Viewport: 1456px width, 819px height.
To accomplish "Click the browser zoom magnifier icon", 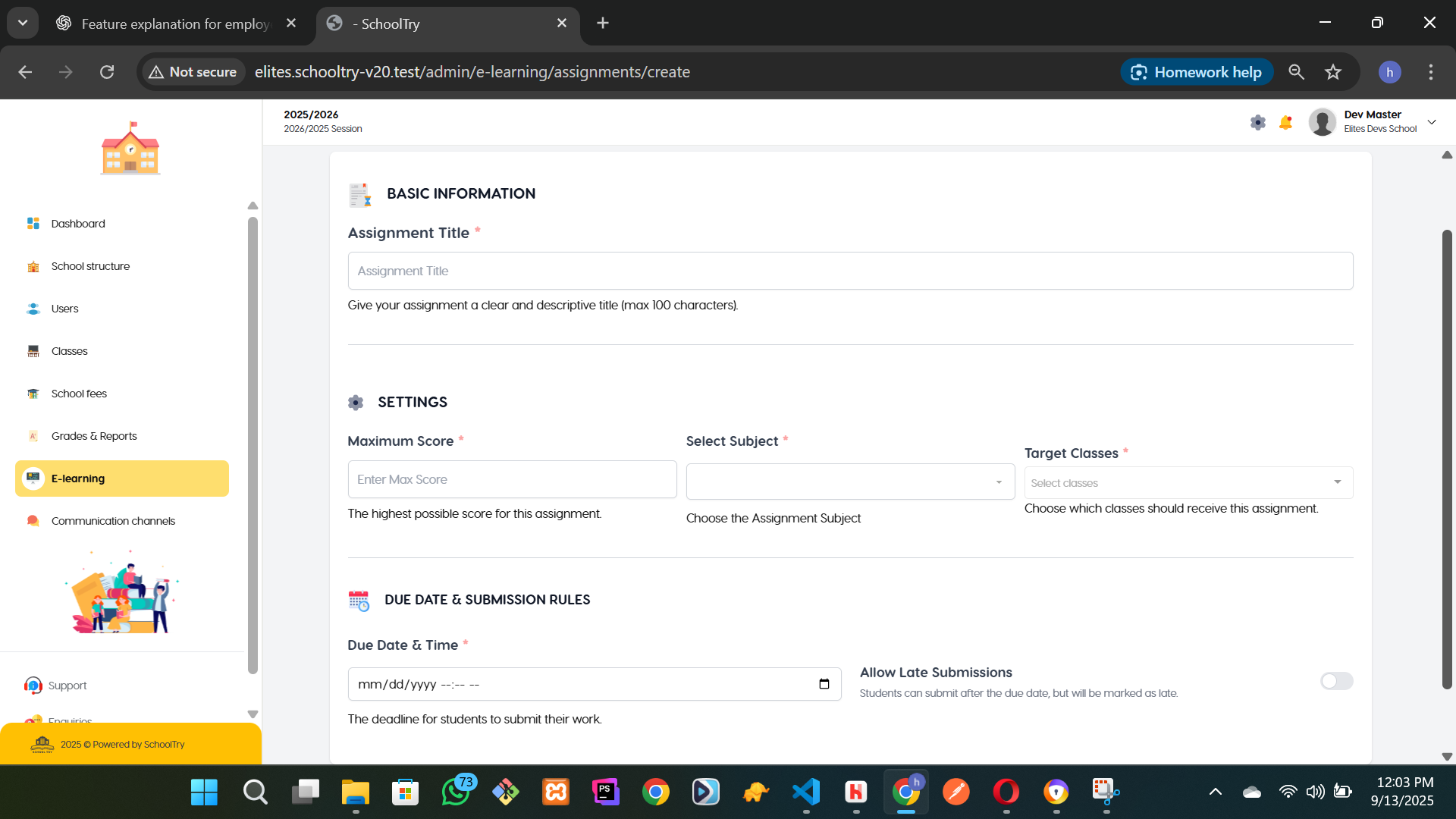I will click(1296, 72).
